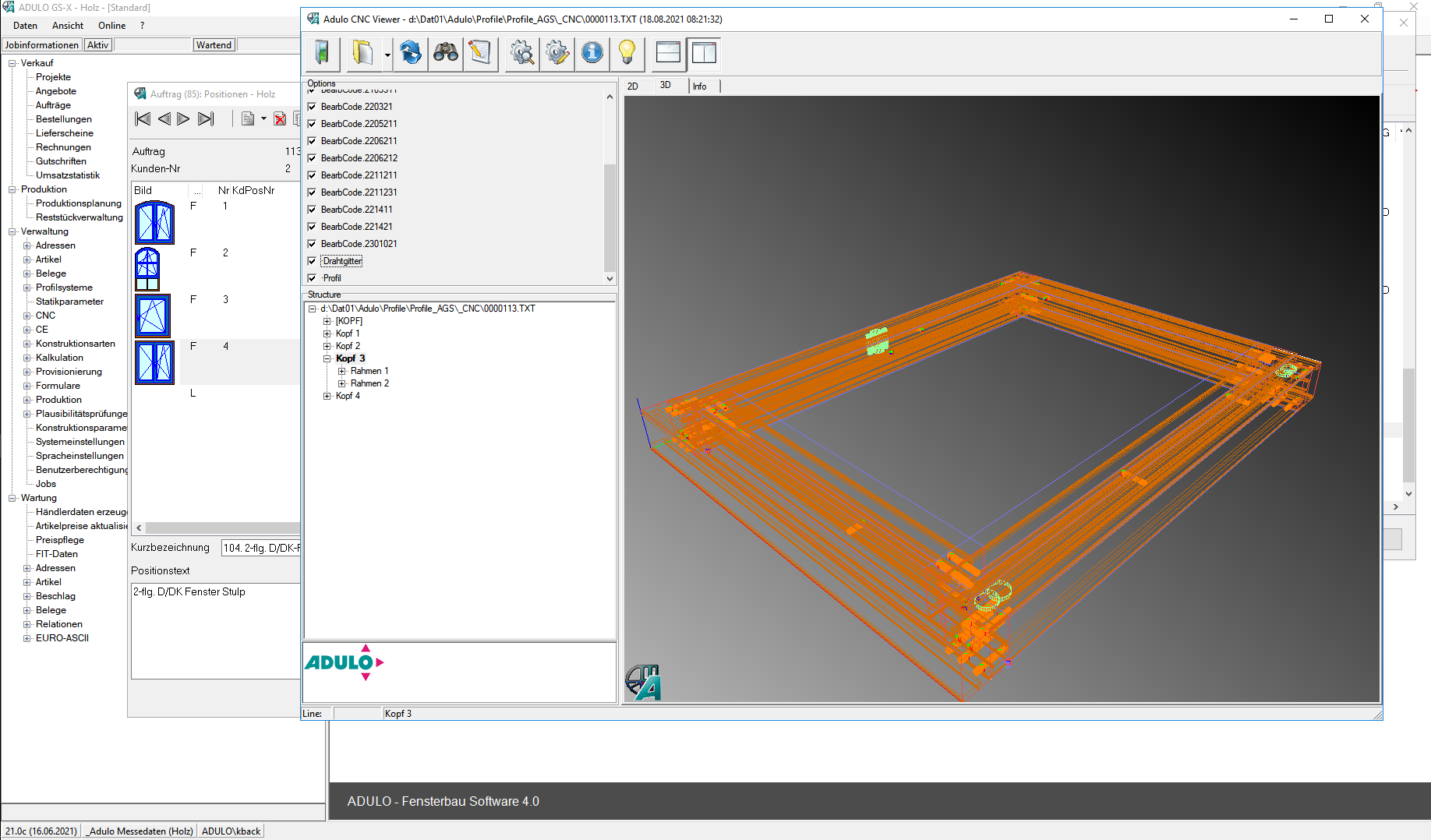Go to first record in Auftrag window
1431x840 pixels.
[143, 118]
